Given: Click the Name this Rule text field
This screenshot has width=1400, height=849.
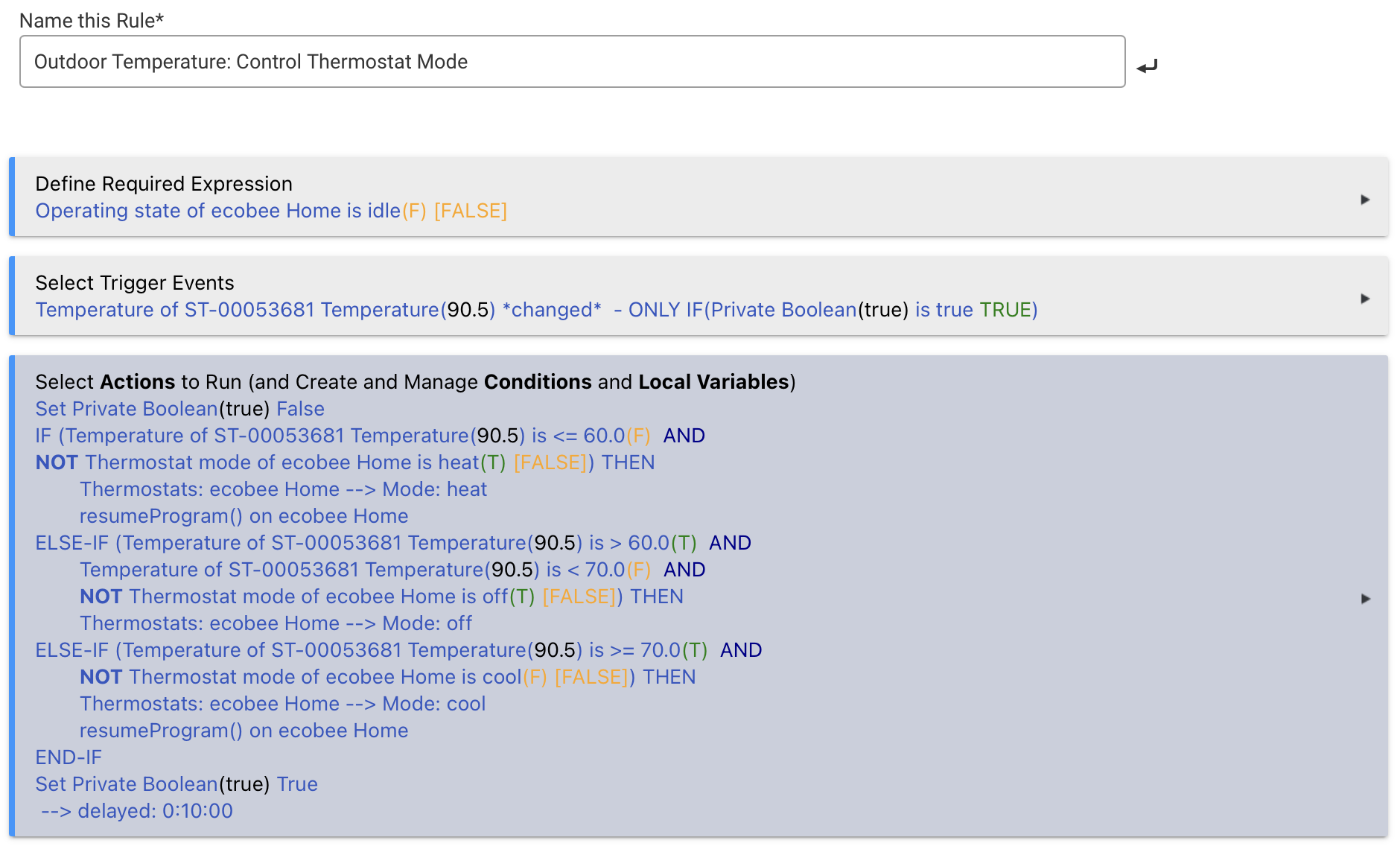Looking at the screenshot, I should pos(572,62).
